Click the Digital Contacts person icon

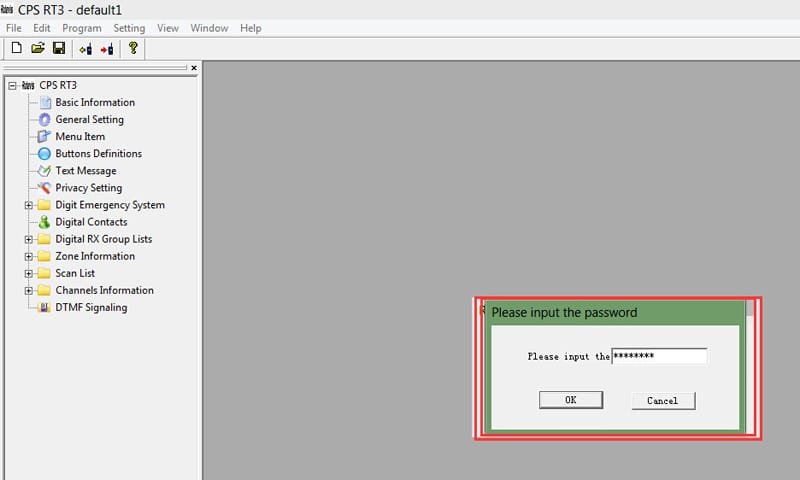click(44, 222)
